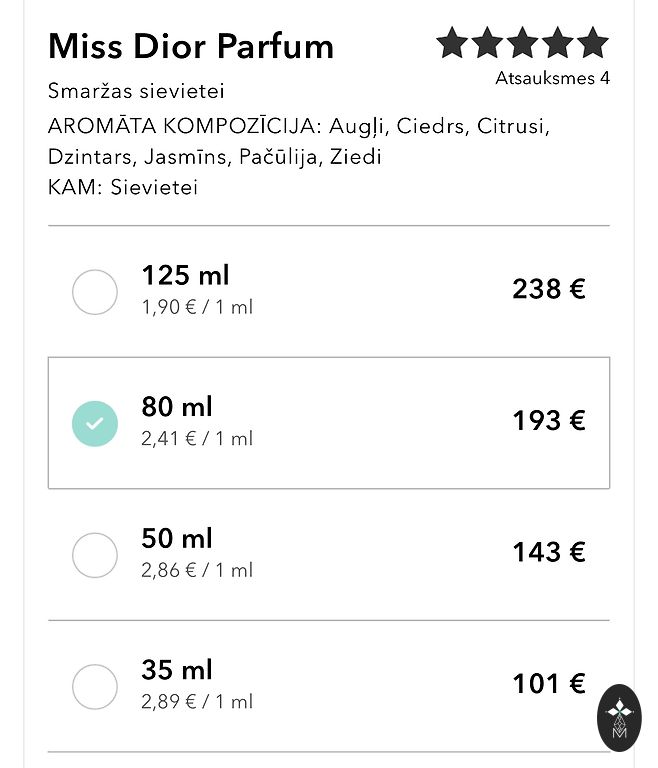Click the checked 80 ml radio button

click(x=95, y=423)
